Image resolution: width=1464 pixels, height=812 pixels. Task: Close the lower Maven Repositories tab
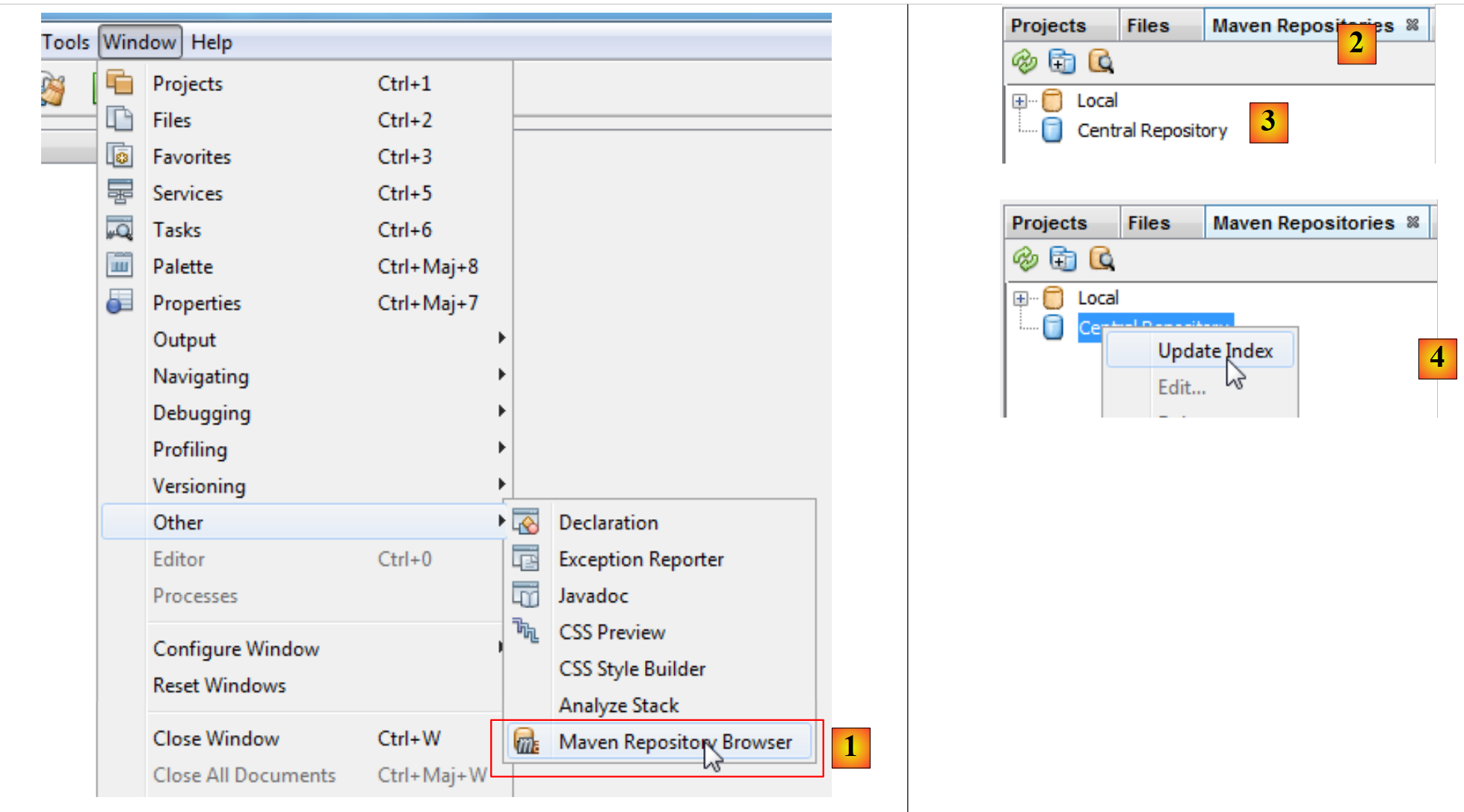pos(1412,223)
